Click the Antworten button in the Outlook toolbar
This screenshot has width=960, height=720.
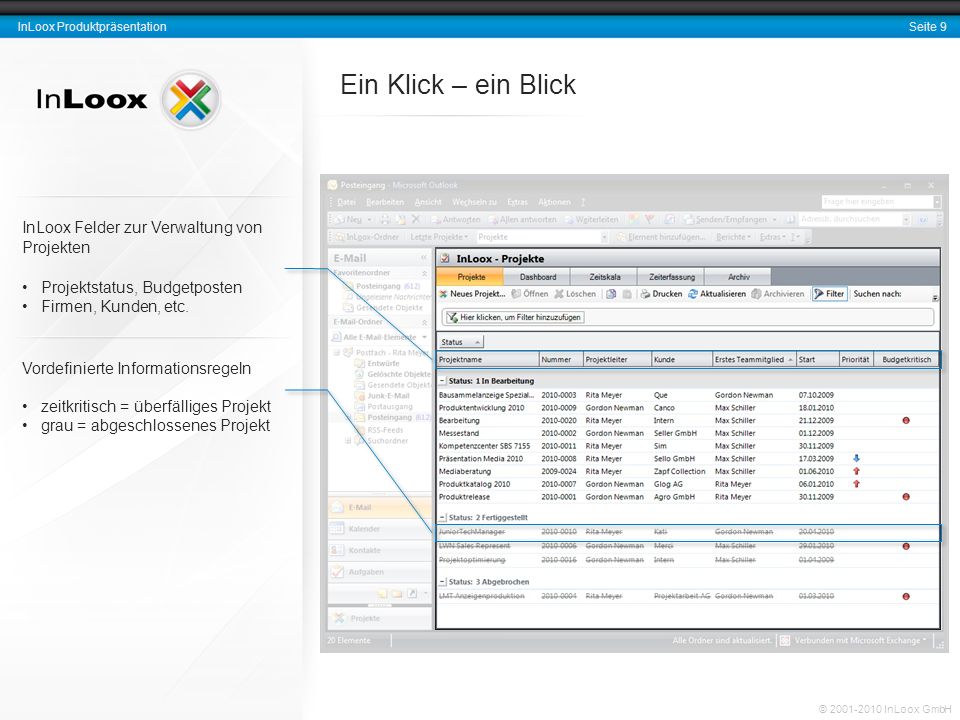click(456, 219)
